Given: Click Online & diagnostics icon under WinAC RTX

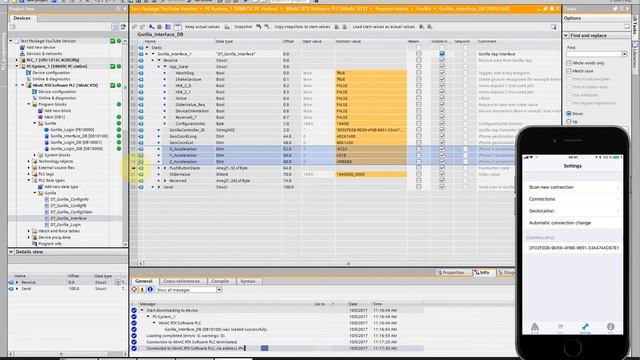Looking at the screenshot, I should click(34, 98).
